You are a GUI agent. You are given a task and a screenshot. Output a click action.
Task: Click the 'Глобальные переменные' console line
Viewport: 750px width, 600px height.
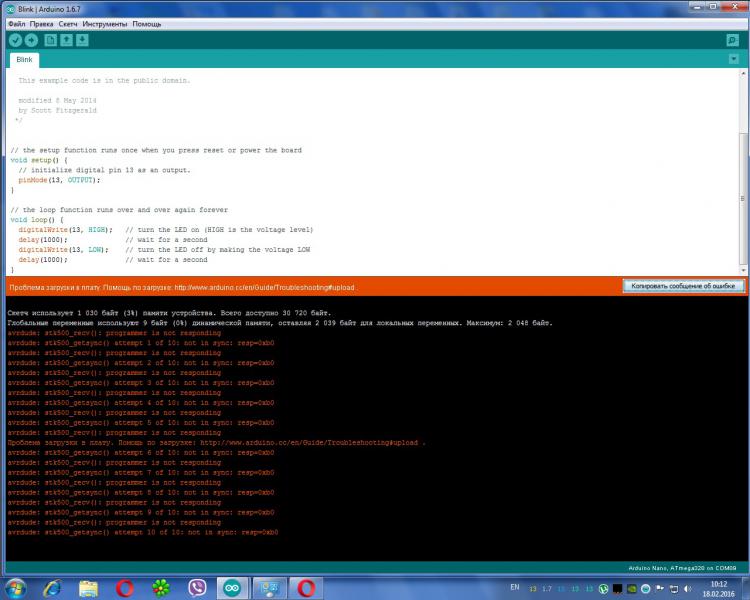click(x=280, y=323)
